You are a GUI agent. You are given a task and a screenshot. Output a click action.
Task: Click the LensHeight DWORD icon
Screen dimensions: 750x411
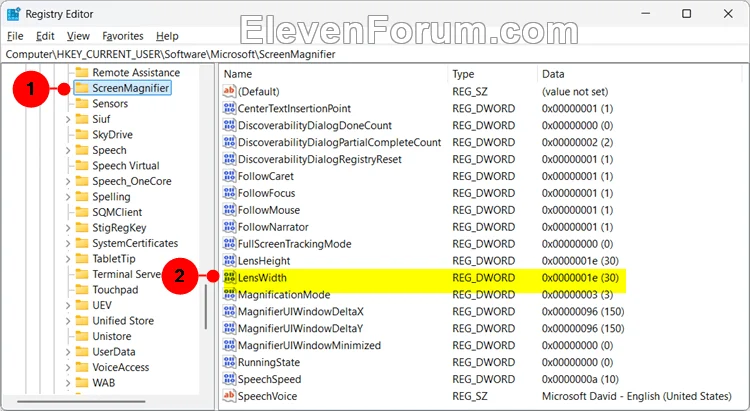[230, 260]
